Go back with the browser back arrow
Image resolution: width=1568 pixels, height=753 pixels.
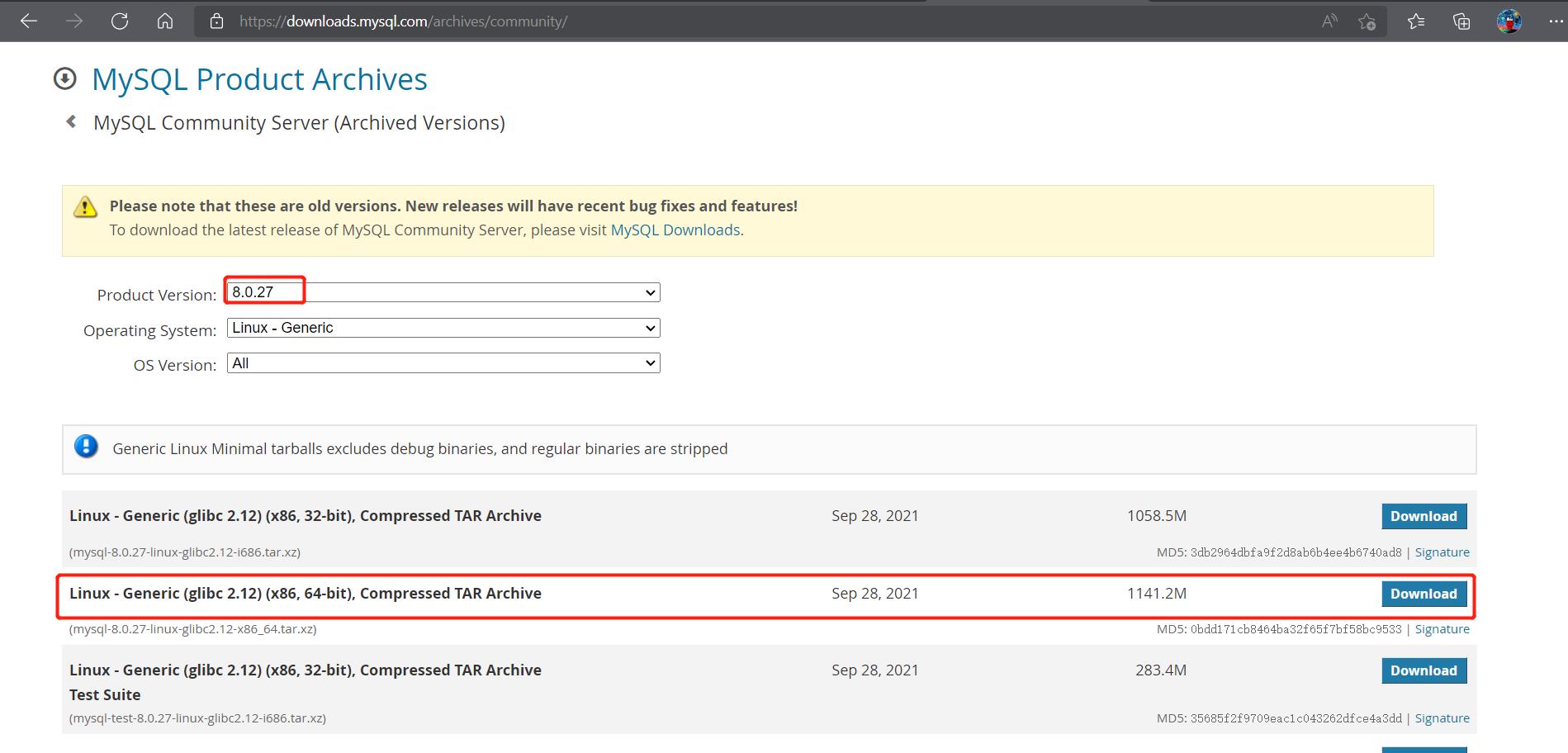coord(29,21)
